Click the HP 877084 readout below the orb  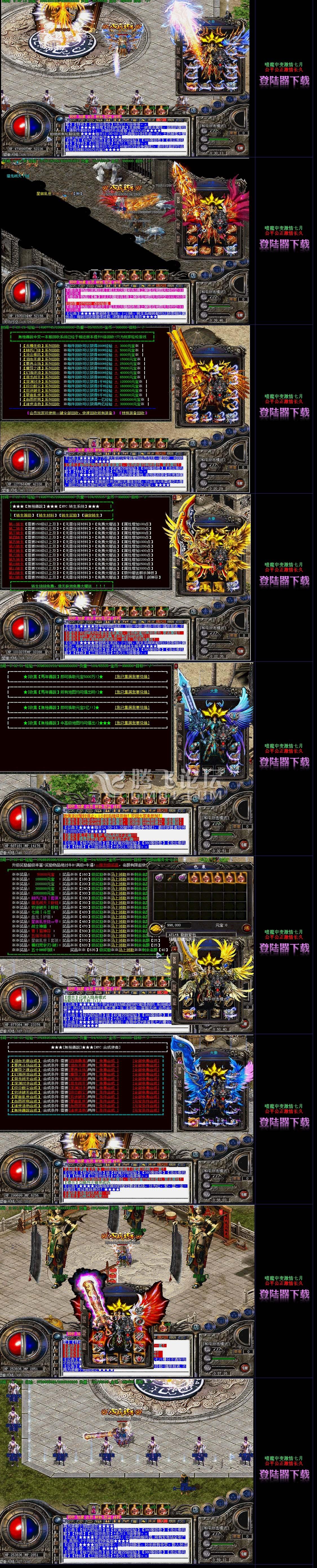pyautogui.click(x=14, y=1024)
